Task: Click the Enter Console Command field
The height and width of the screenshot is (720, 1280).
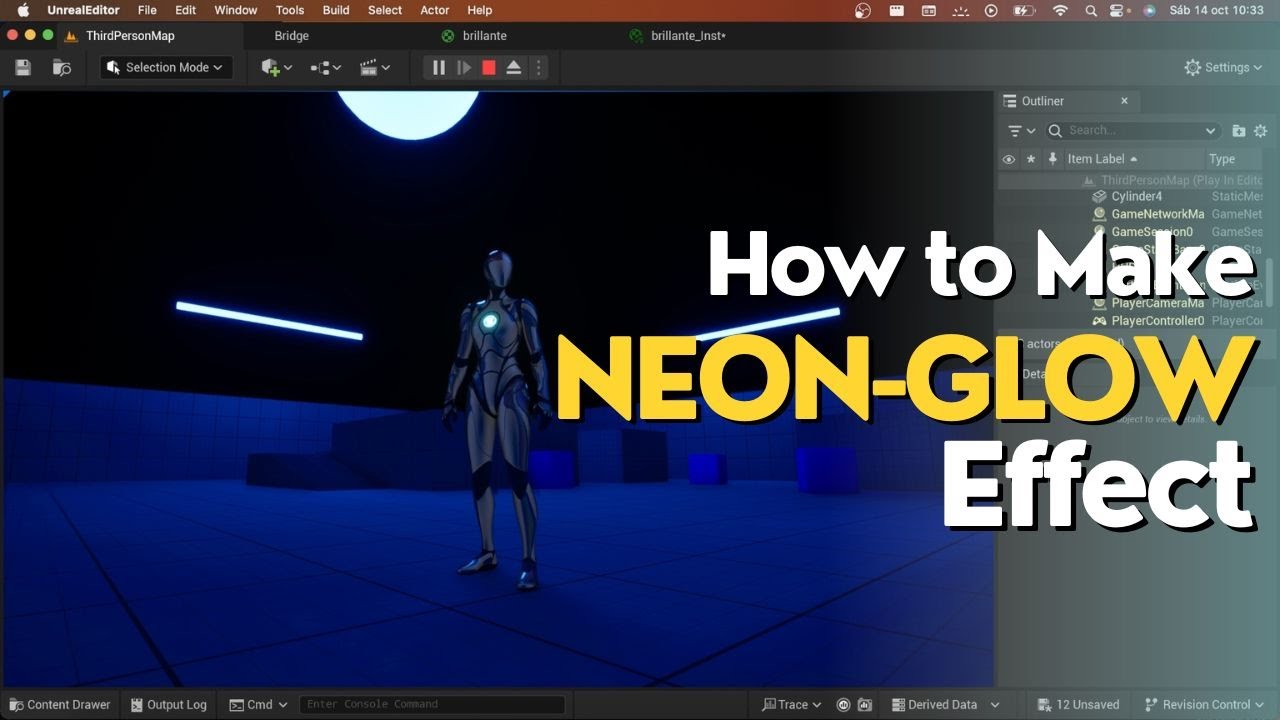Action: click(432, 705)
